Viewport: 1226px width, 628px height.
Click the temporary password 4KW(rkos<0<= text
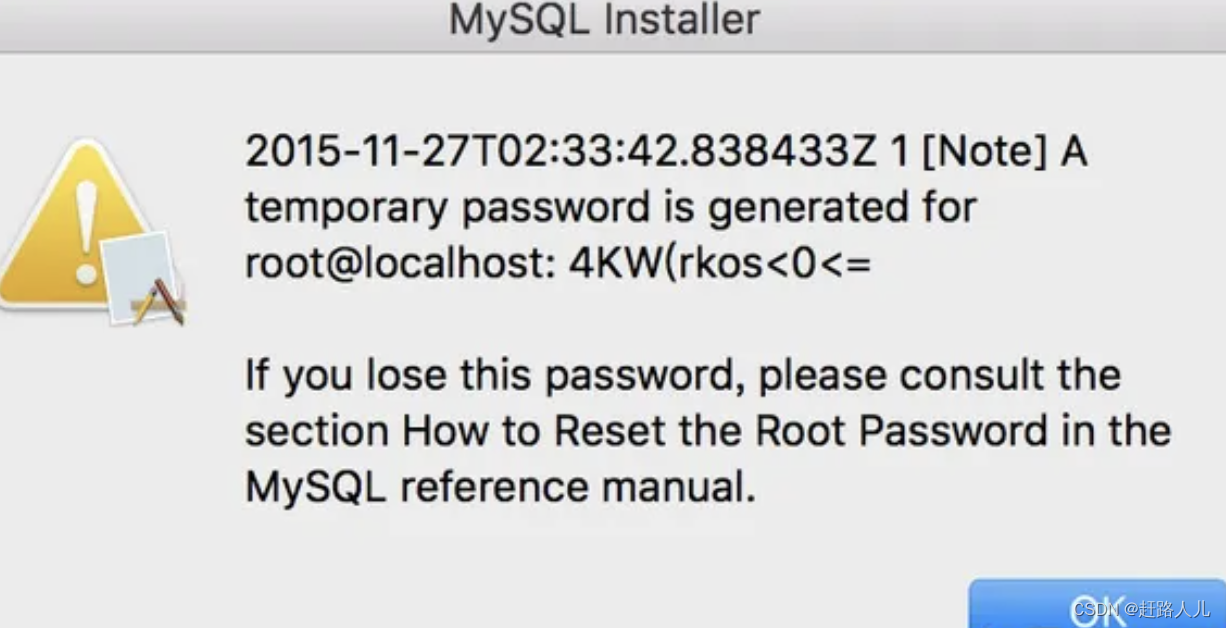(x=720, y=263)
